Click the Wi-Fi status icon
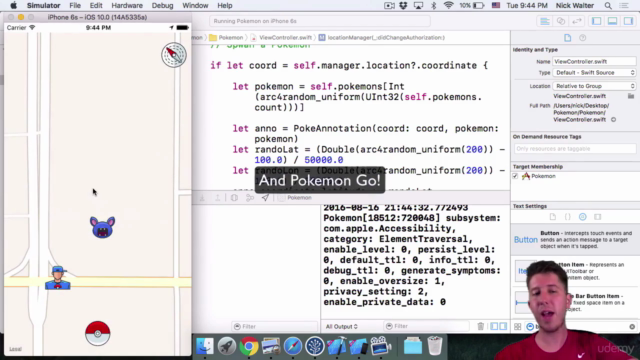Screen dimensions: 640x360 pyautogui.click(x=448, y=6)
